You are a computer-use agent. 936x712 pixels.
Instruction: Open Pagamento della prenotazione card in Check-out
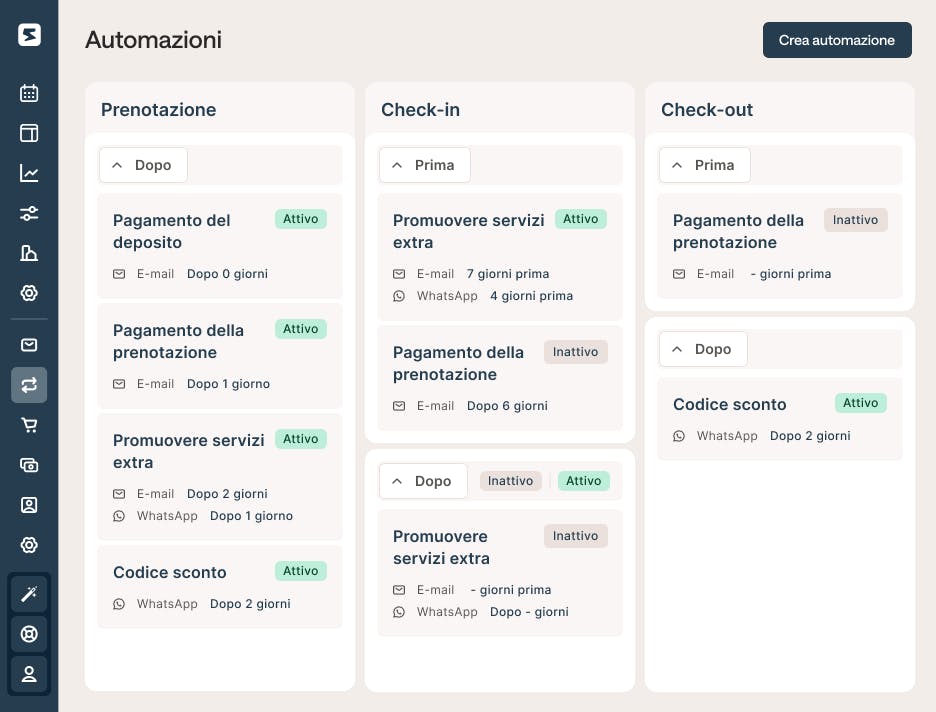[780, 246]
